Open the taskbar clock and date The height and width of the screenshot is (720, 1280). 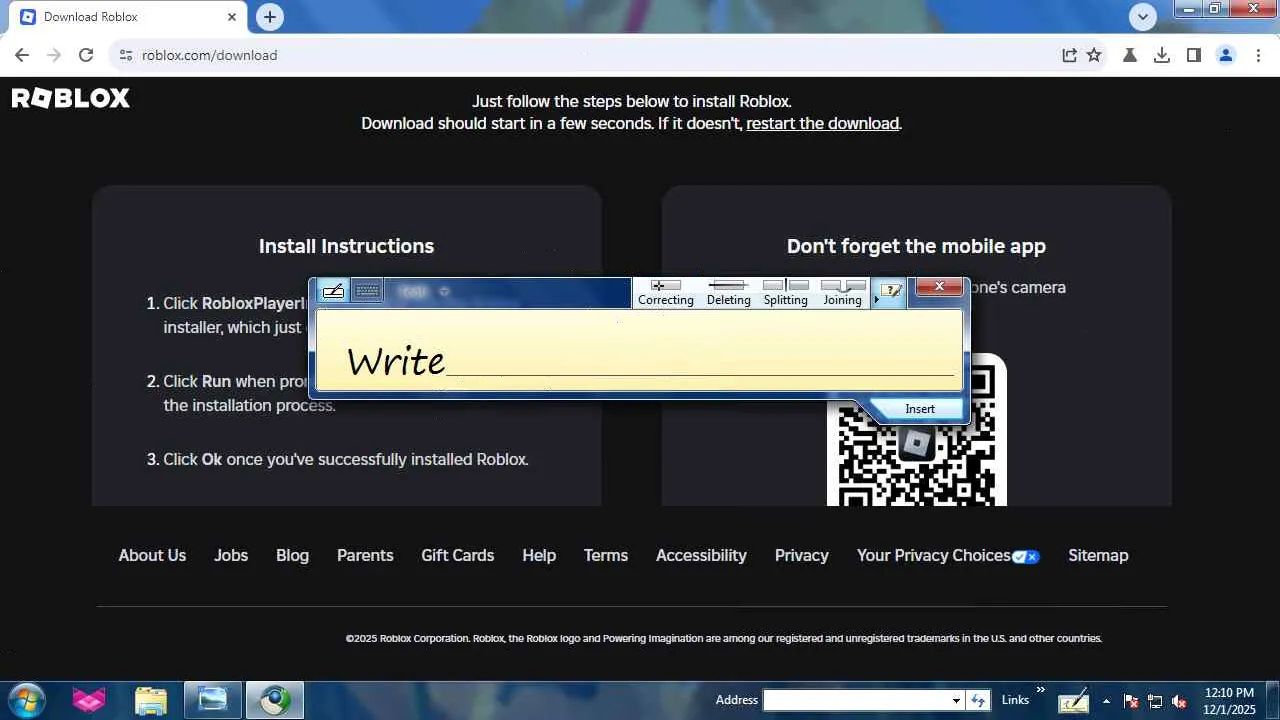(x=1230, y=700)
